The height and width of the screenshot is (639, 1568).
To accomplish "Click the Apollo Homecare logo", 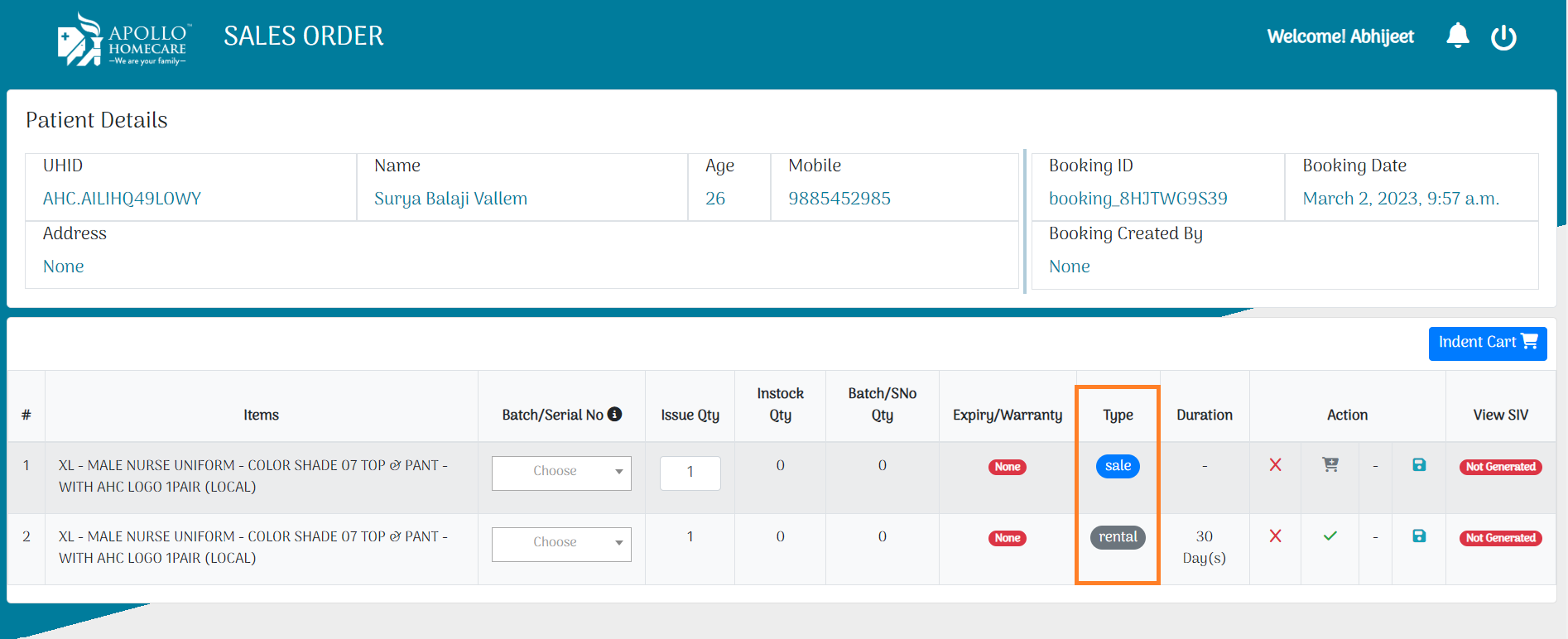I will [x=123, y=39].
